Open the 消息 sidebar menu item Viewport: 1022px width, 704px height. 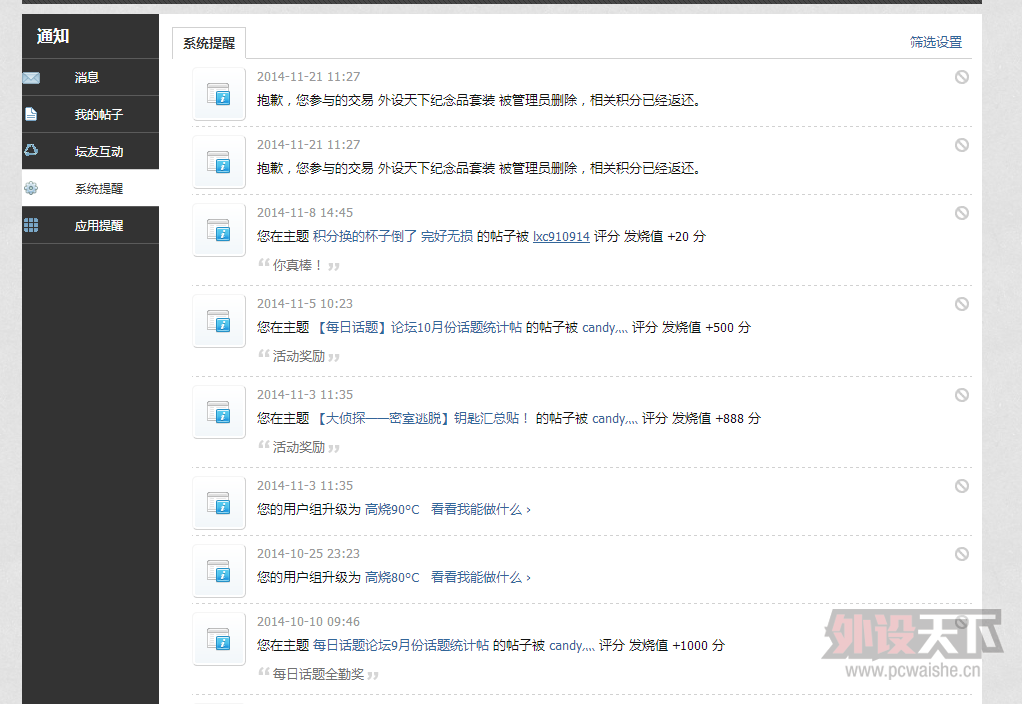(87, 78)
